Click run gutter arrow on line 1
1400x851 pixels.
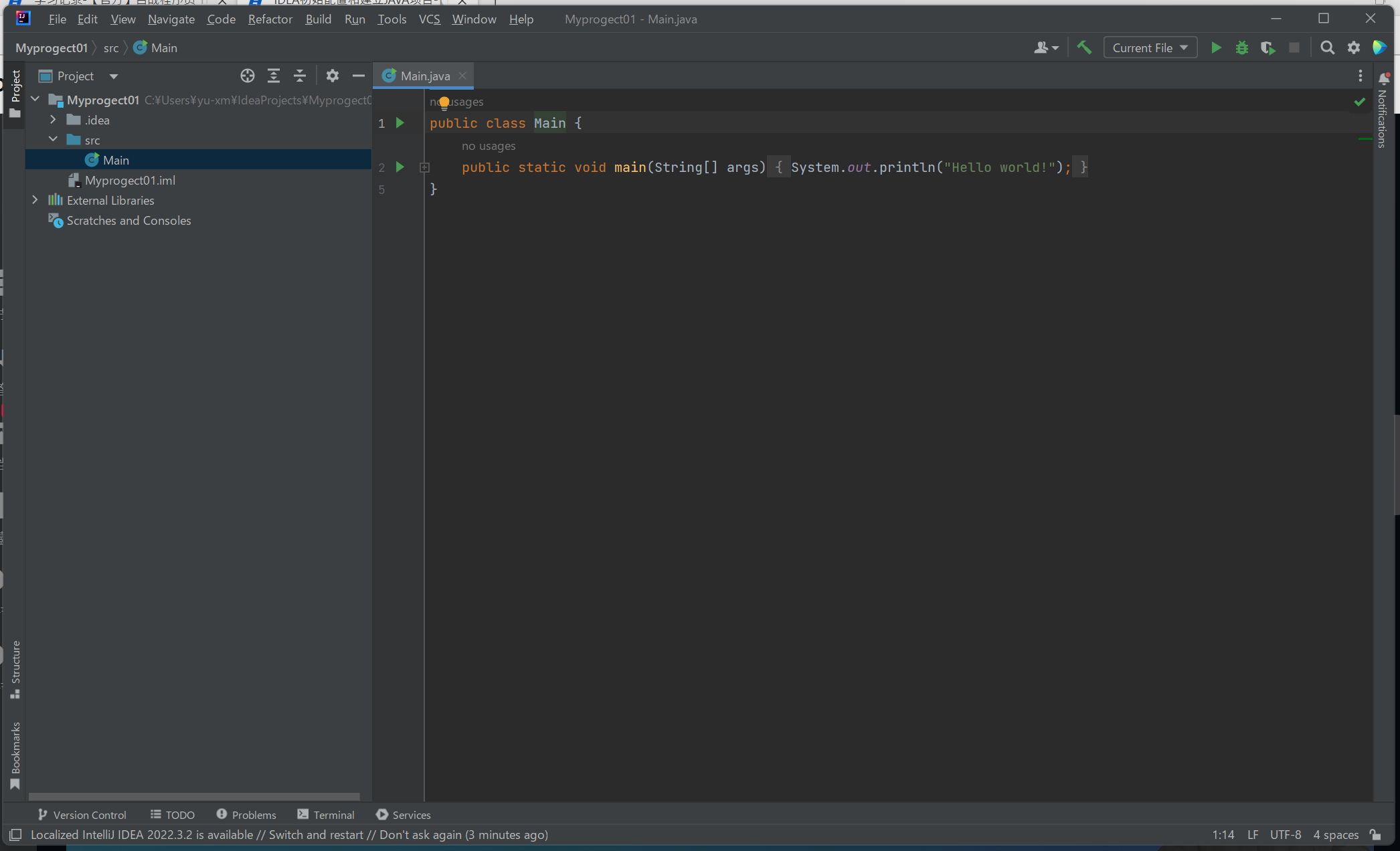[x=400, y=123]
